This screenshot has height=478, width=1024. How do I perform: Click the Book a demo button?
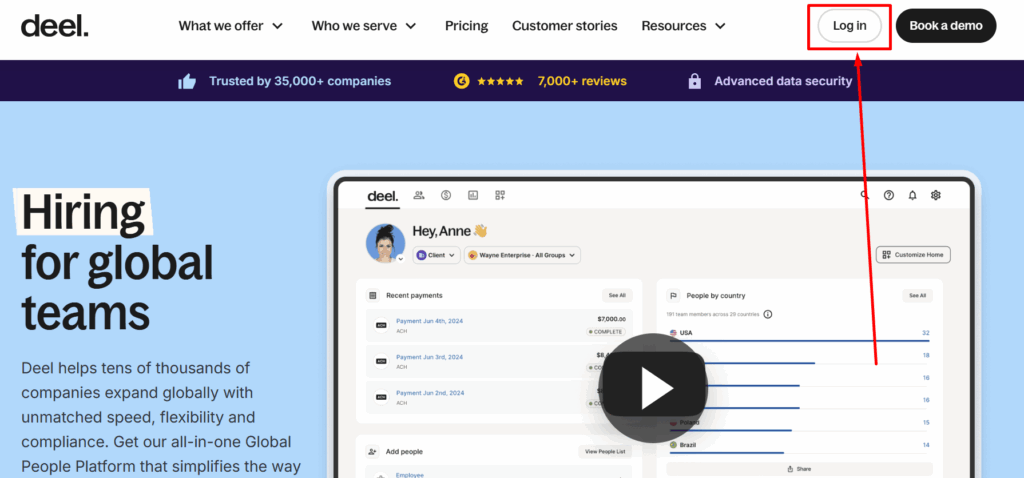point(946,26)
